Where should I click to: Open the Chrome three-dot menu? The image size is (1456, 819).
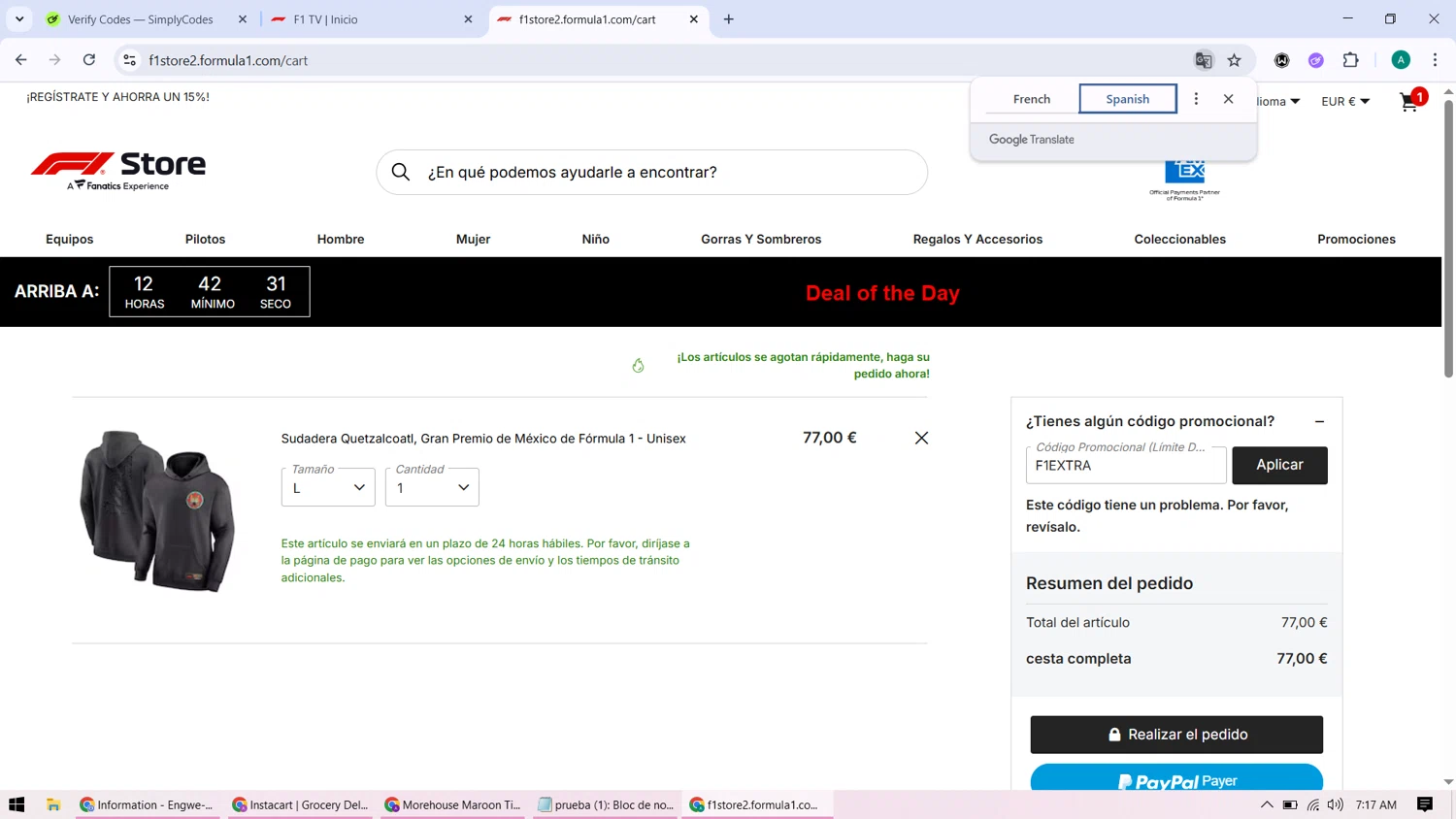click(x=1435, y=60)
